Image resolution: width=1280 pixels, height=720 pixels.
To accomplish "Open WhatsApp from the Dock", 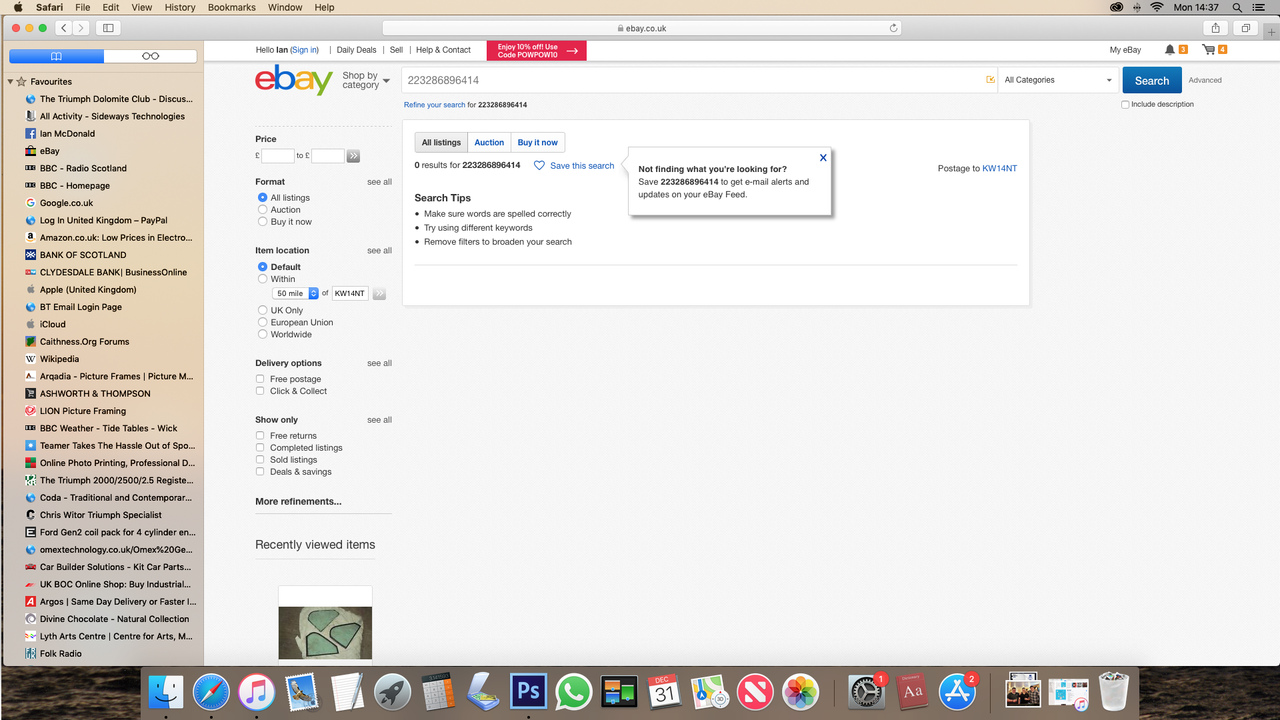I will pyautogui.click(x=574, y=692).
